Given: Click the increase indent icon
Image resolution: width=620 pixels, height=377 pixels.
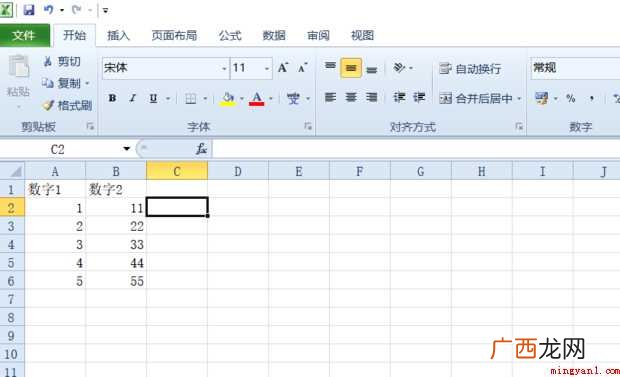Looking at the screenshot, I should (420, 97).
